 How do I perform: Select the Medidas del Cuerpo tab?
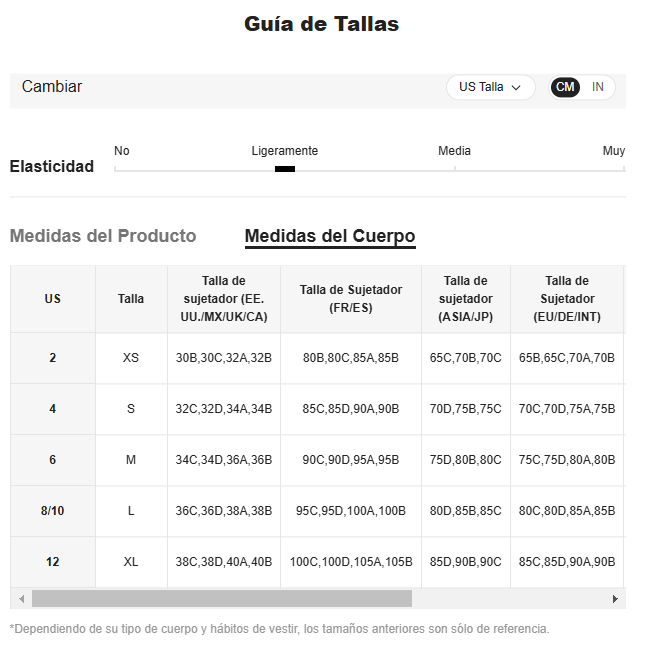[330, 236]
